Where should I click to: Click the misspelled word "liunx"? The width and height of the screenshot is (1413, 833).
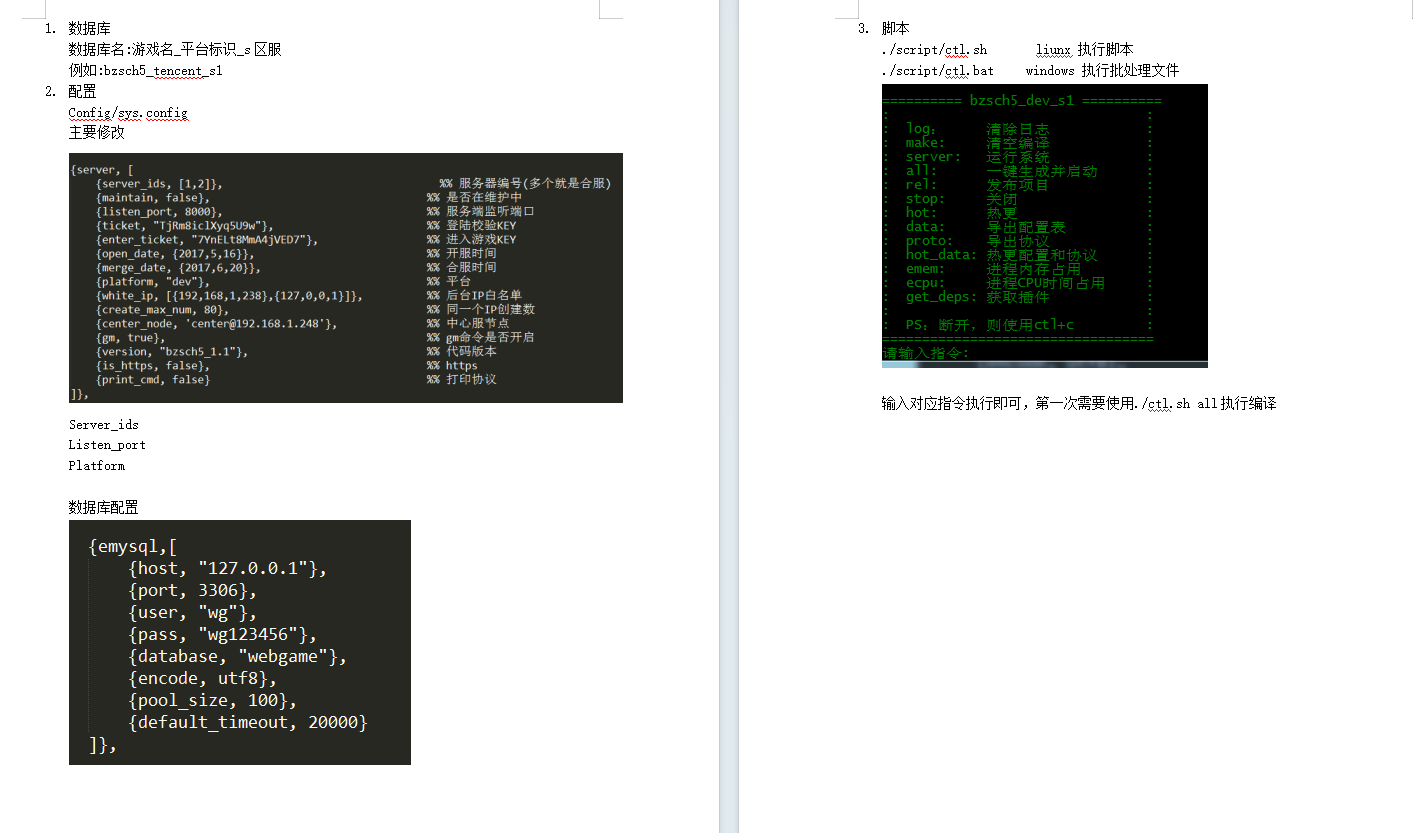(1053, 49)
